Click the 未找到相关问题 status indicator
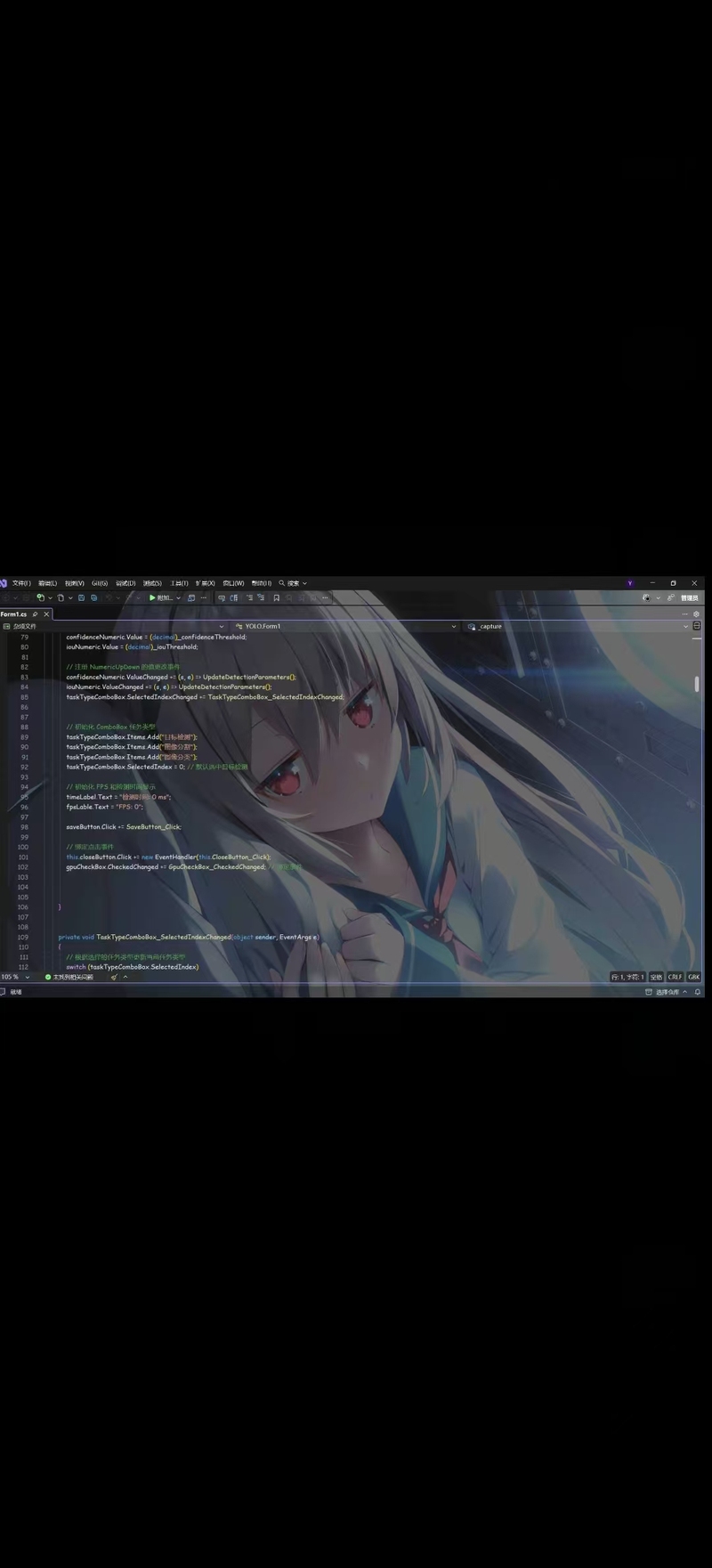 pos(69,977)
